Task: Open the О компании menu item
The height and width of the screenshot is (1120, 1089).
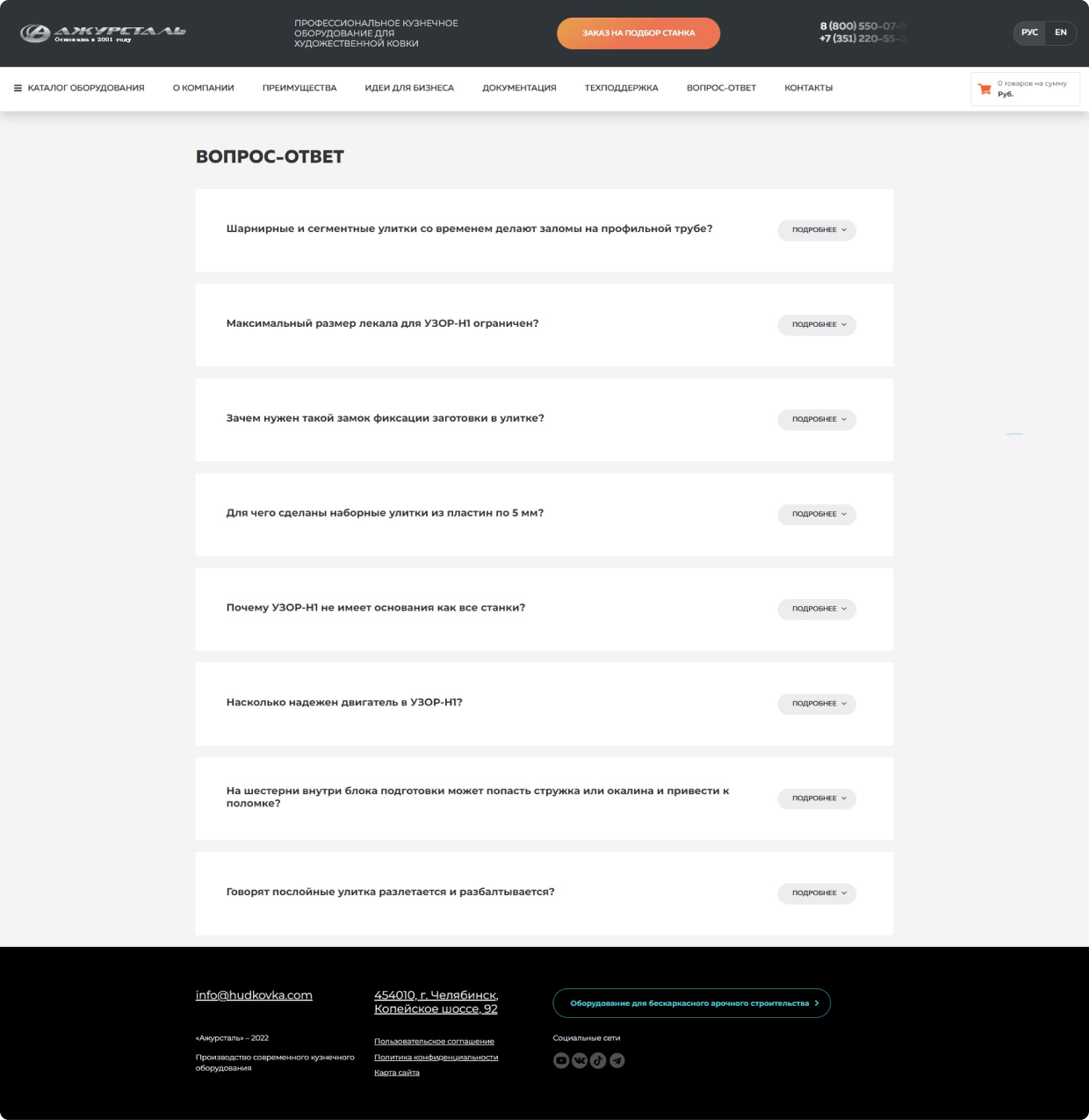Action: point(203,88)
